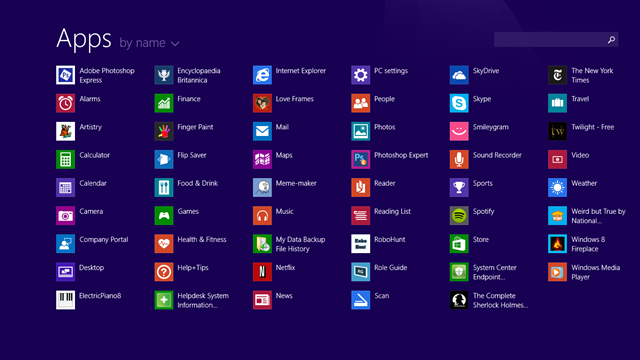Open System Center Endpoint shield icon
The image size is (640, 360).
coord(459,272)
